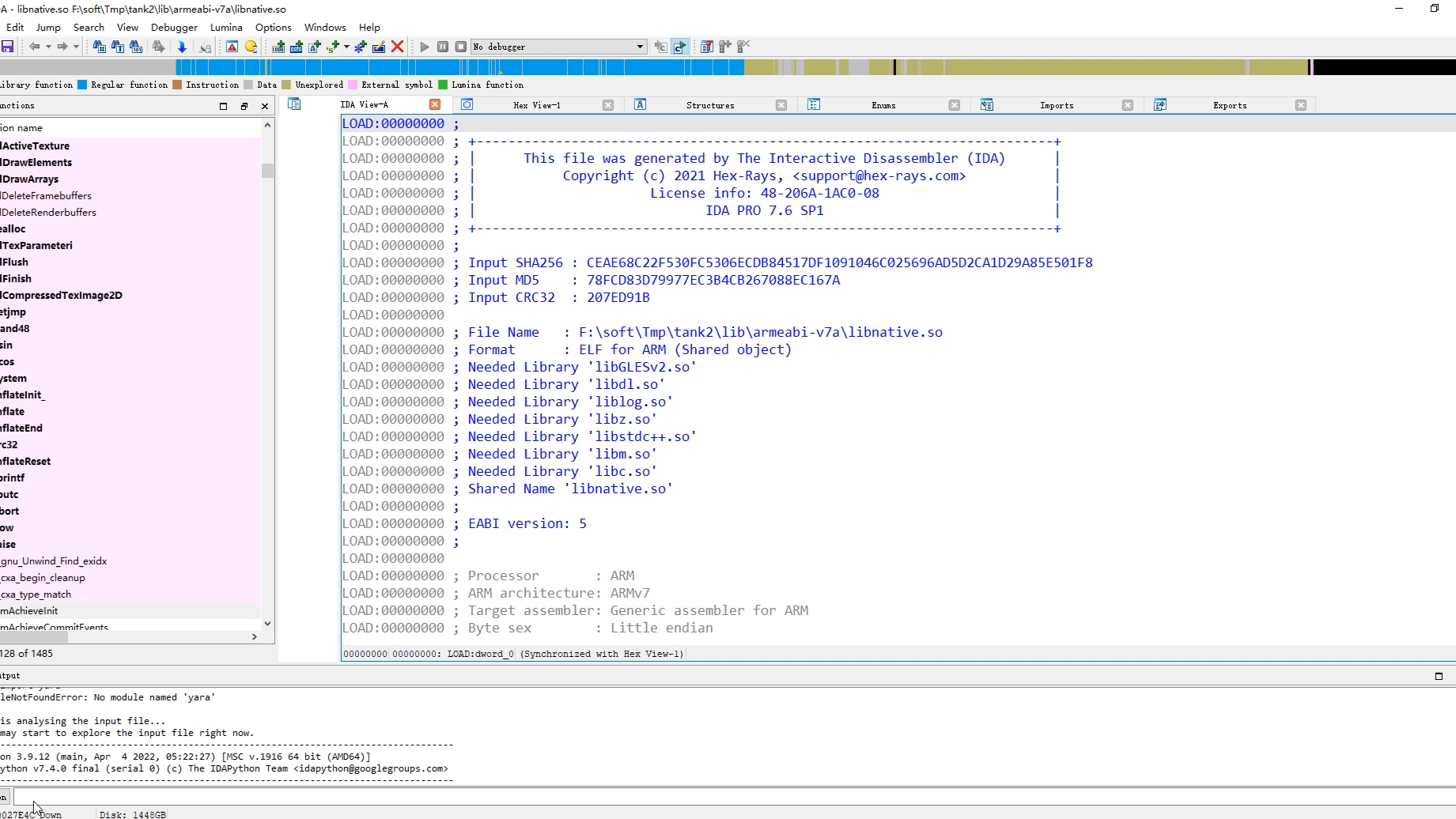Switch to the Imports tab
This screenshot has width=1456, height=819.
[1056, 105]
